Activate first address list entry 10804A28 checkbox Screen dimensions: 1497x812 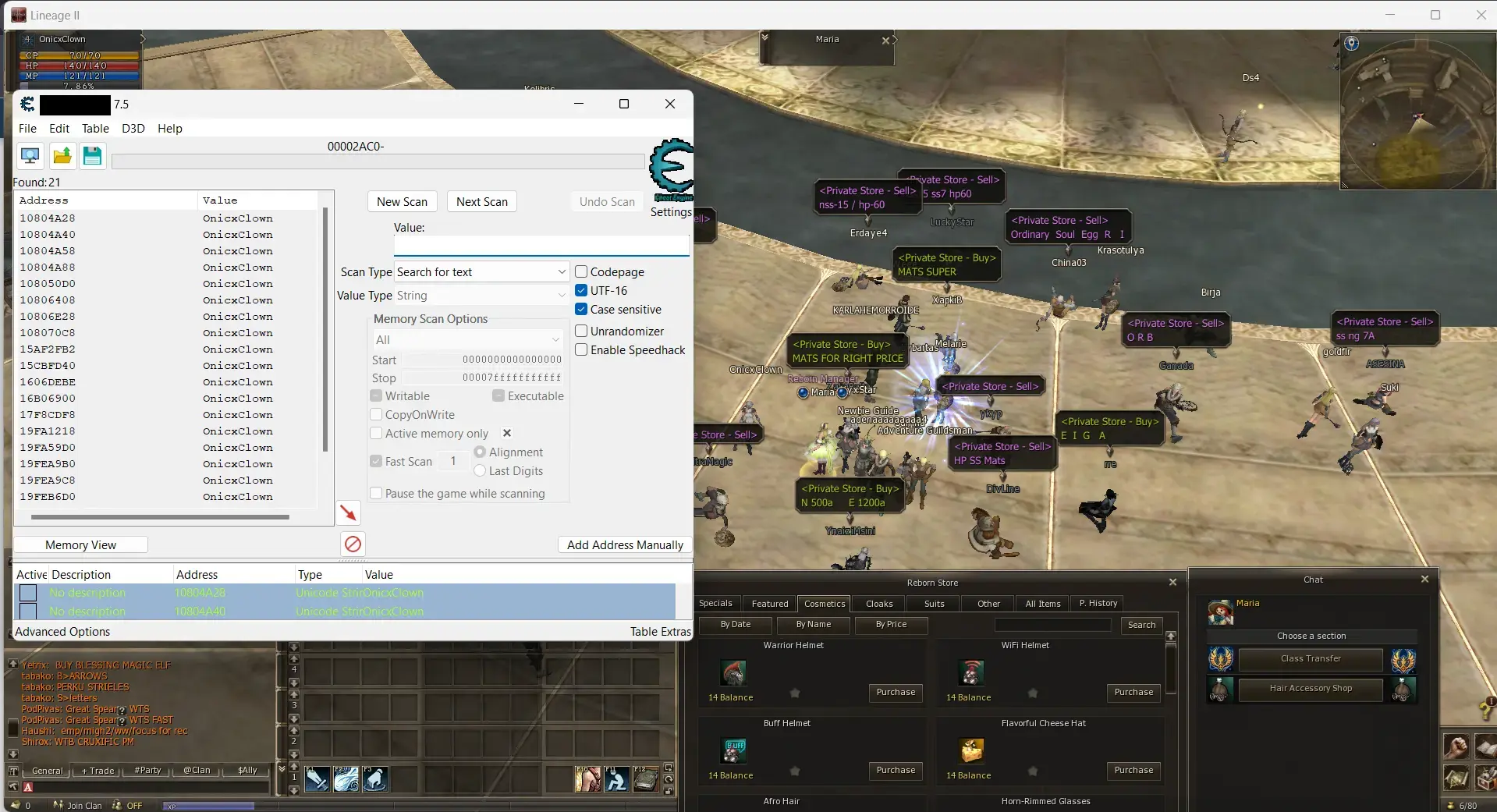click(x=28, y=593)
